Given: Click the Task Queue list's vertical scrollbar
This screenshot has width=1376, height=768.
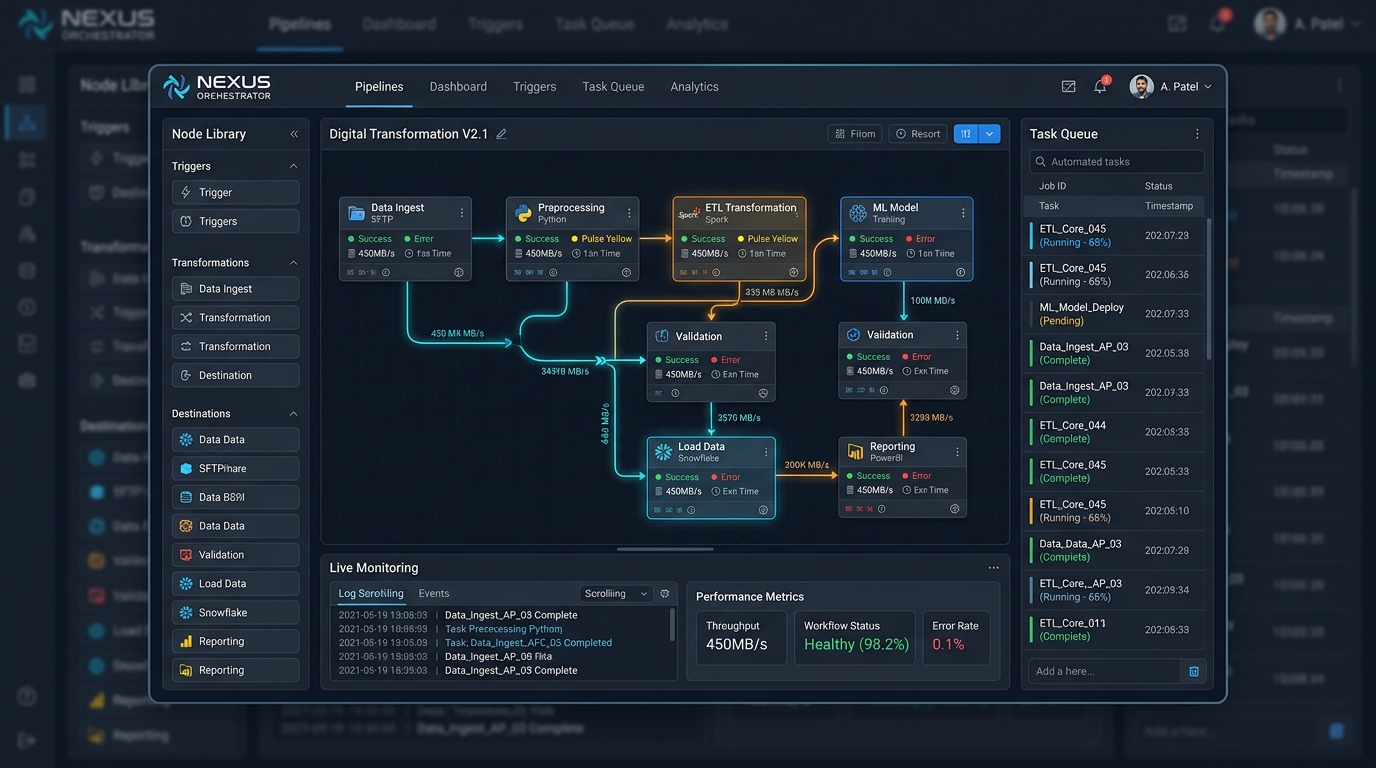Looking at the screenshot, I should click(1209, 290).
